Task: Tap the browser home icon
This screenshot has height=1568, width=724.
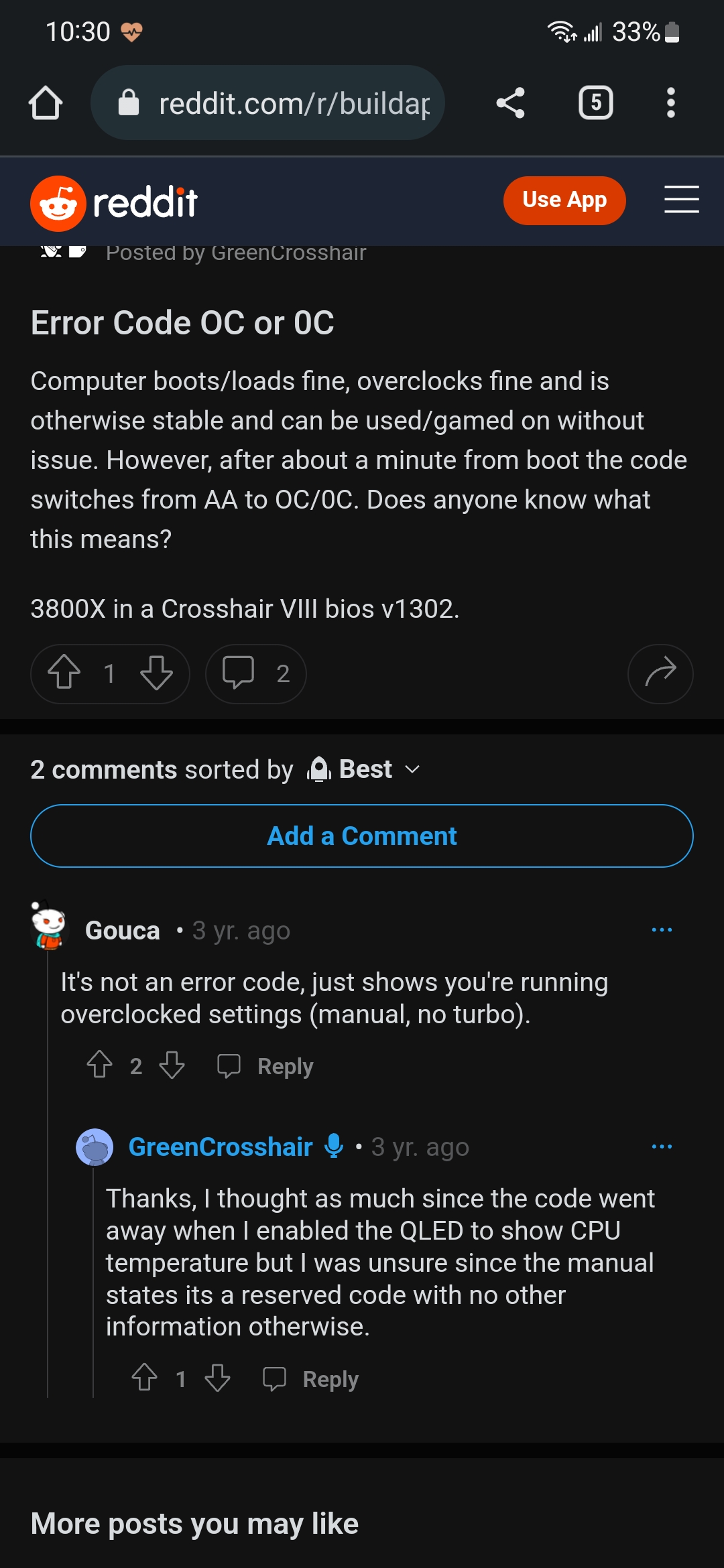Action: [x=46, y=103]
